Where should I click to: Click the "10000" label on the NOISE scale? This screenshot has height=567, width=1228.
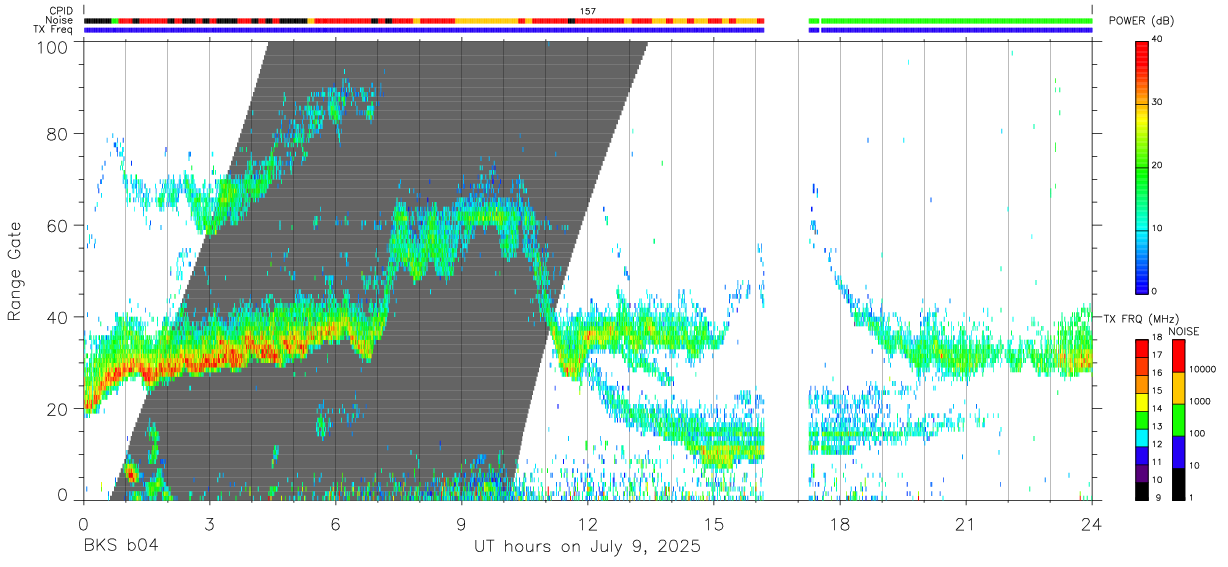coord(1201,369)
